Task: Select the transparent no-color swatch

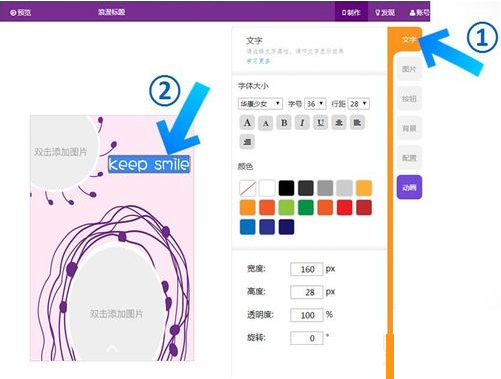Action: [x=248, y=188]
